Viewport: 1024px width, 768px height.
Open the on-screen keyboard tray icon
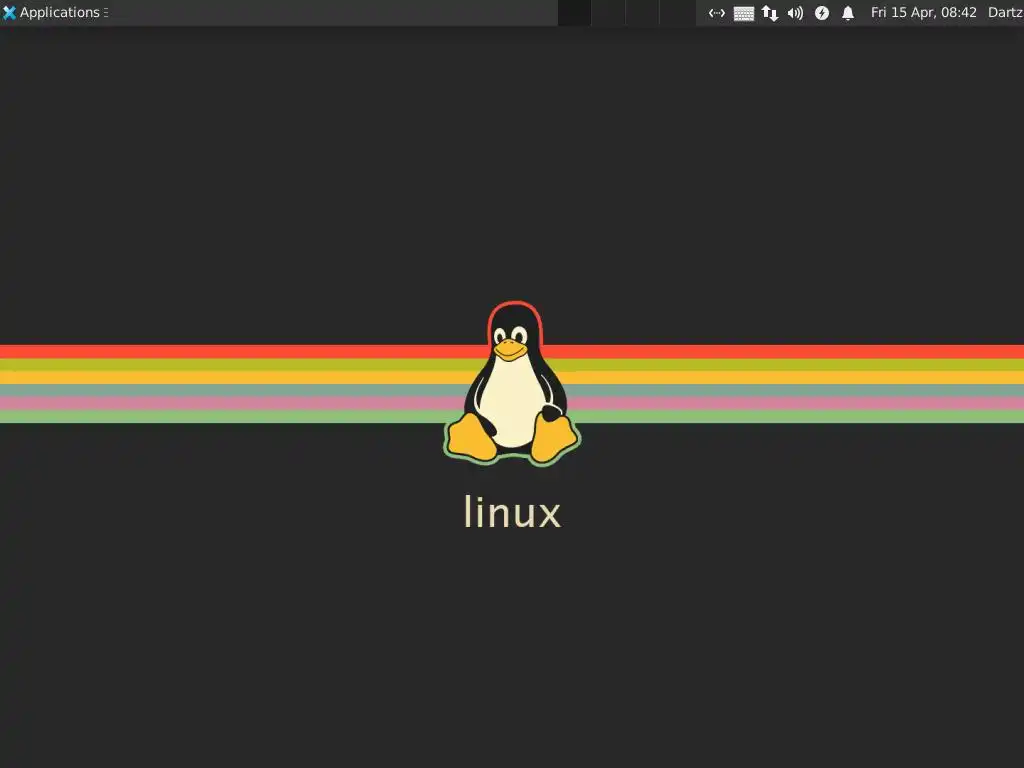(x=743, y=13)
